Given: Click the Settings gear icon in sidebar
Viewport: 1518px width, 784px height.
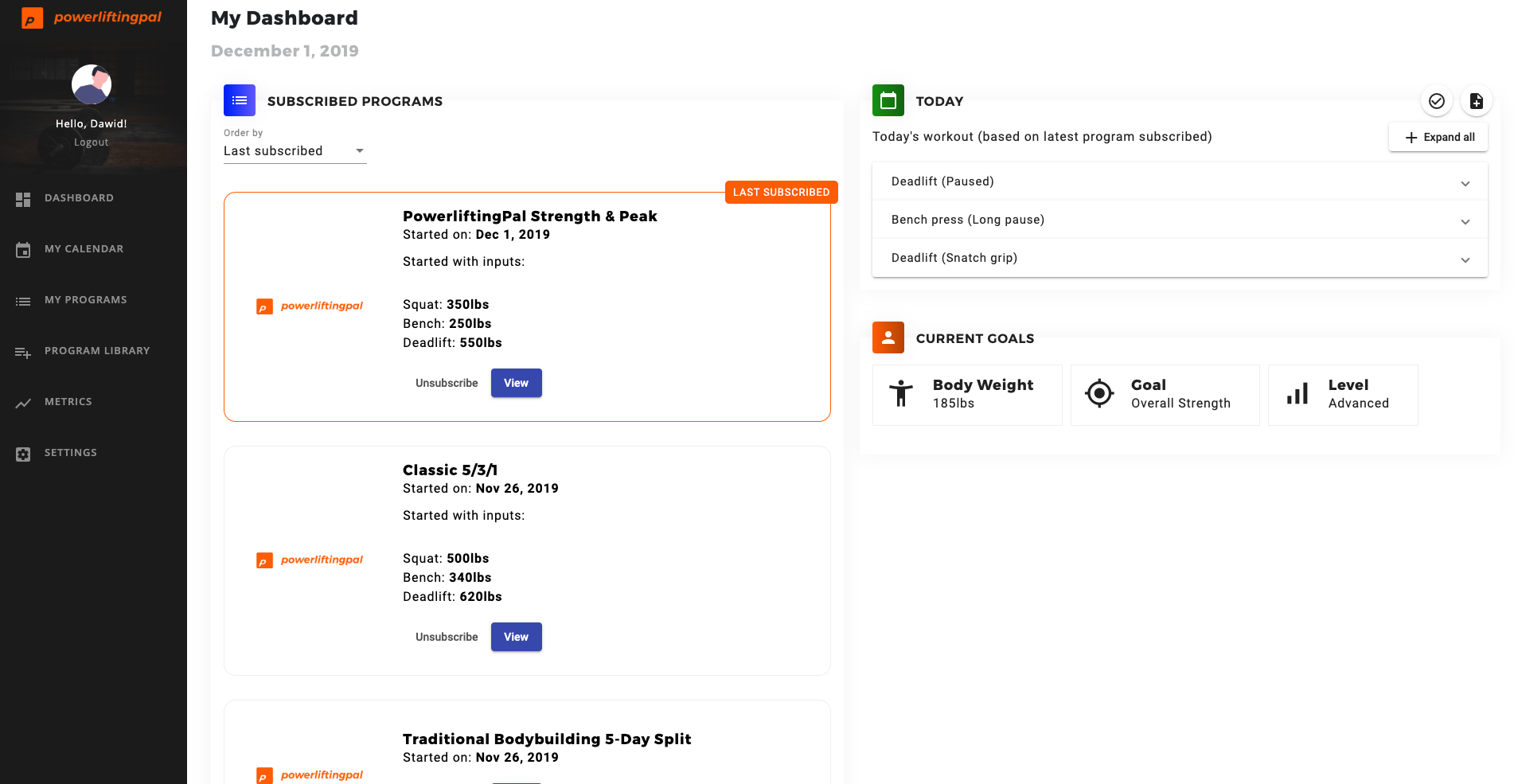Looking at the screenshot, I should (x=23, y=454).
